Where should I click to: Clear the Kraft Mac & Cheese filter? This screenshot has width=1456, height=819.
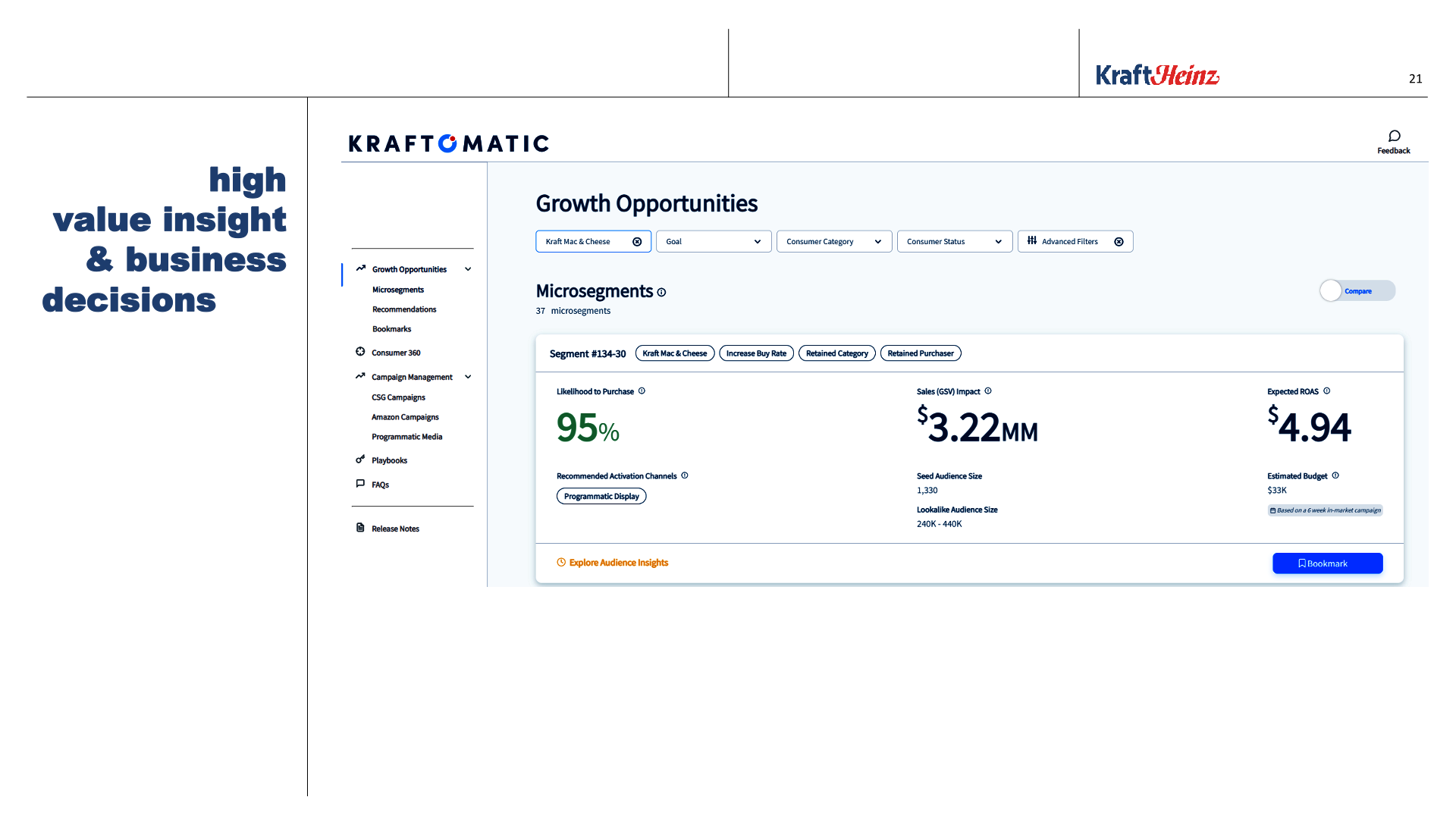point(637,242)
